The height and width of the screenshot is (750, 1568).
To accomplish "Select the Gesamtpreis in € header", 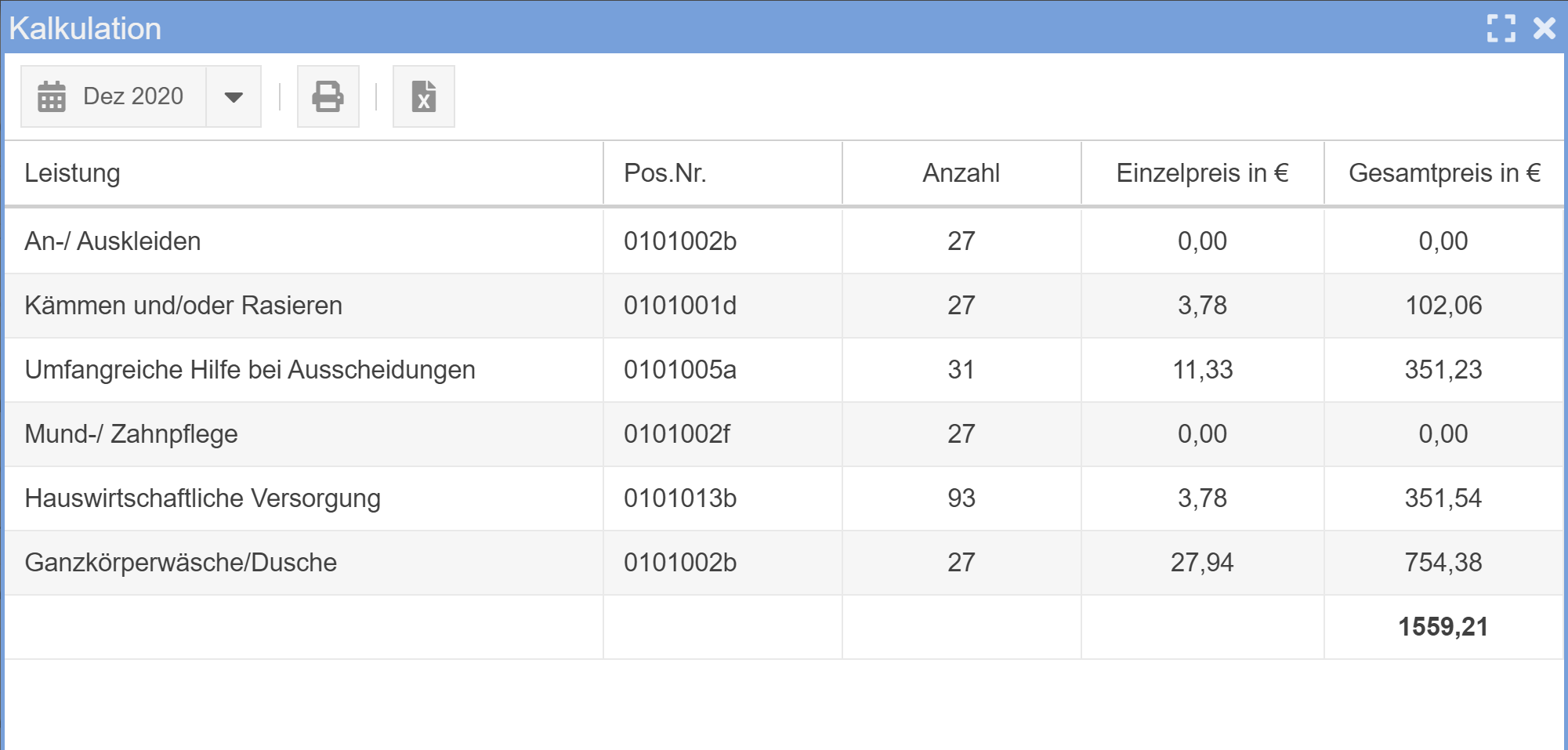I will point(1443,173).
